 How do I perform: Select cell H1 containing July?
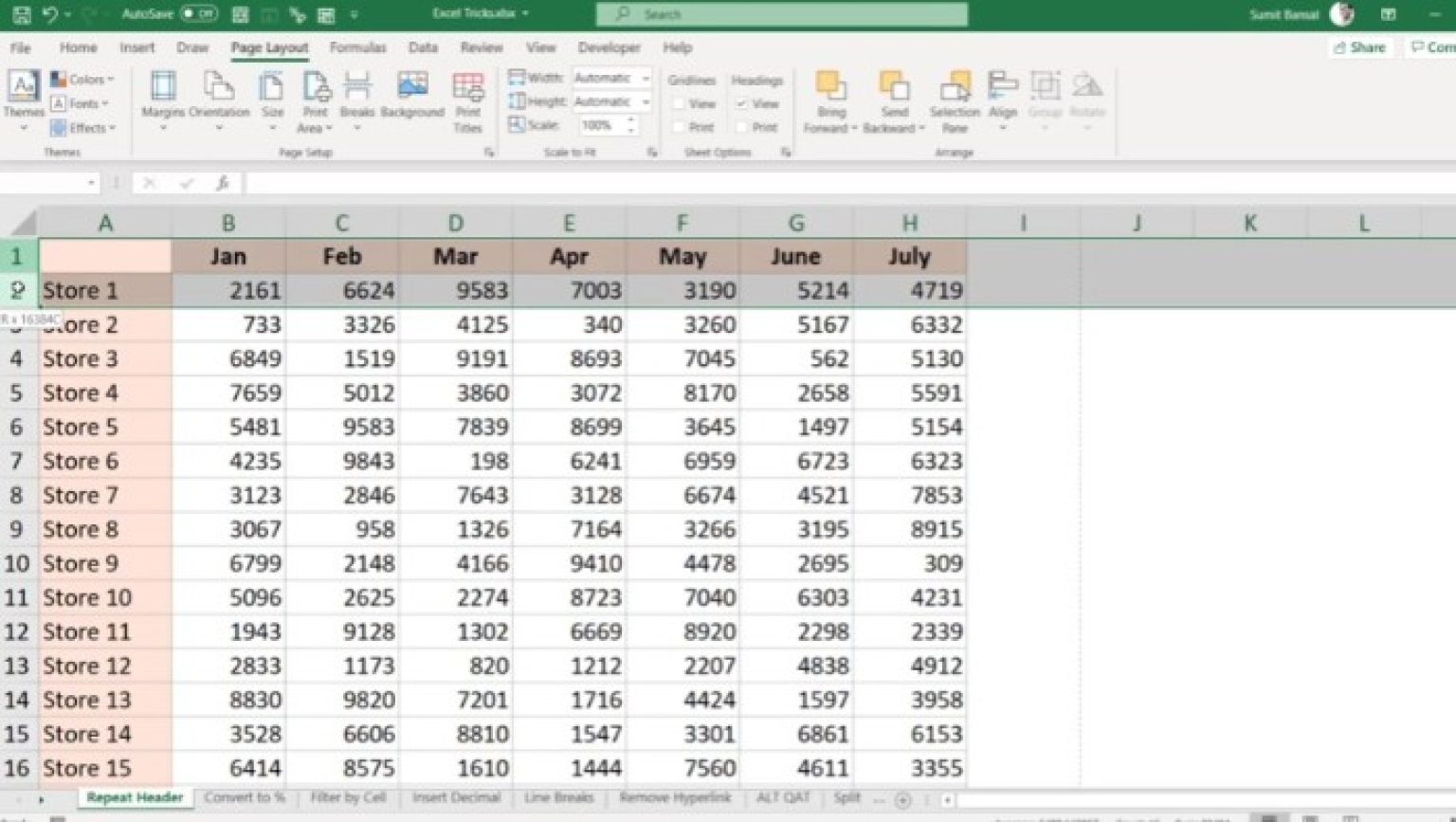coord(910,256)
